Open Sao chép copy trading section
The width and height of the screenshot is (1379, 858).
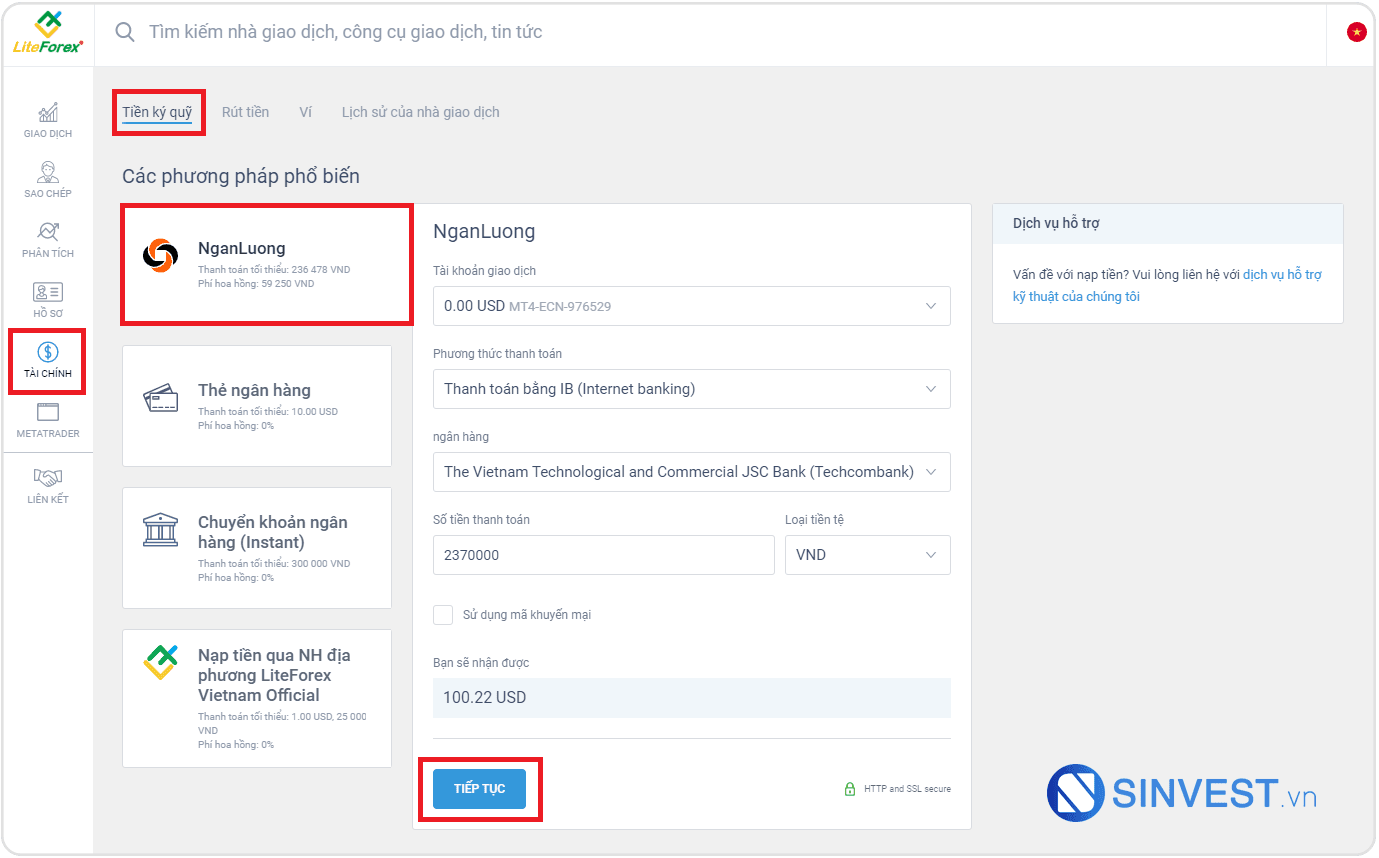pos(48,180)
